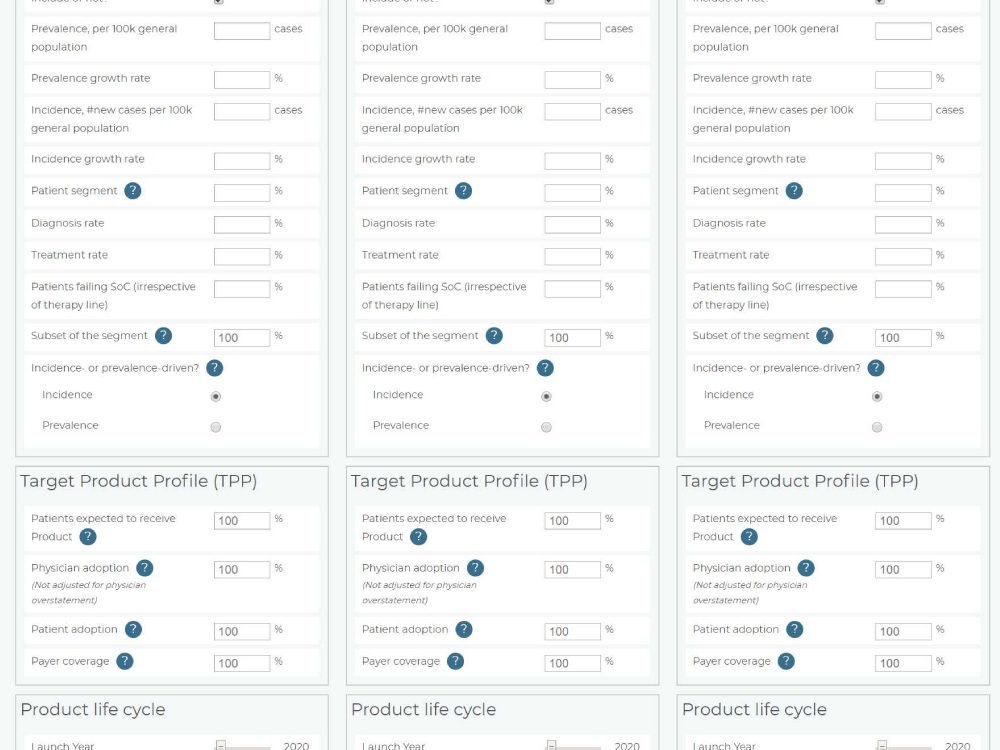The height and width of the screenshot is (750, 1000).
Task: Click the Patients failing SoC input, middle column
Action: click(571, 288)
